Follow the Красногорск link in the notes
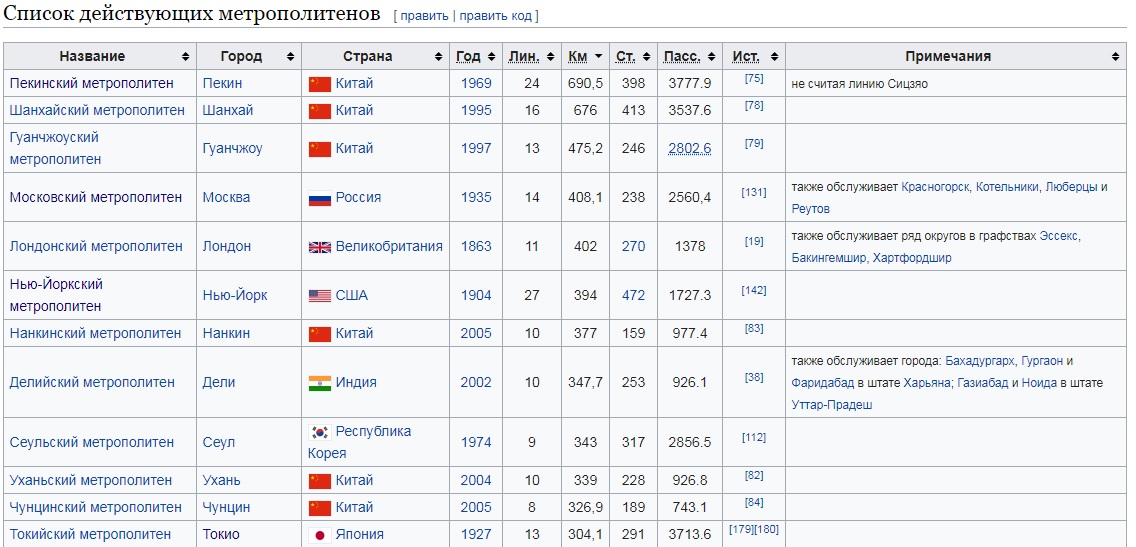 point(935,187)
